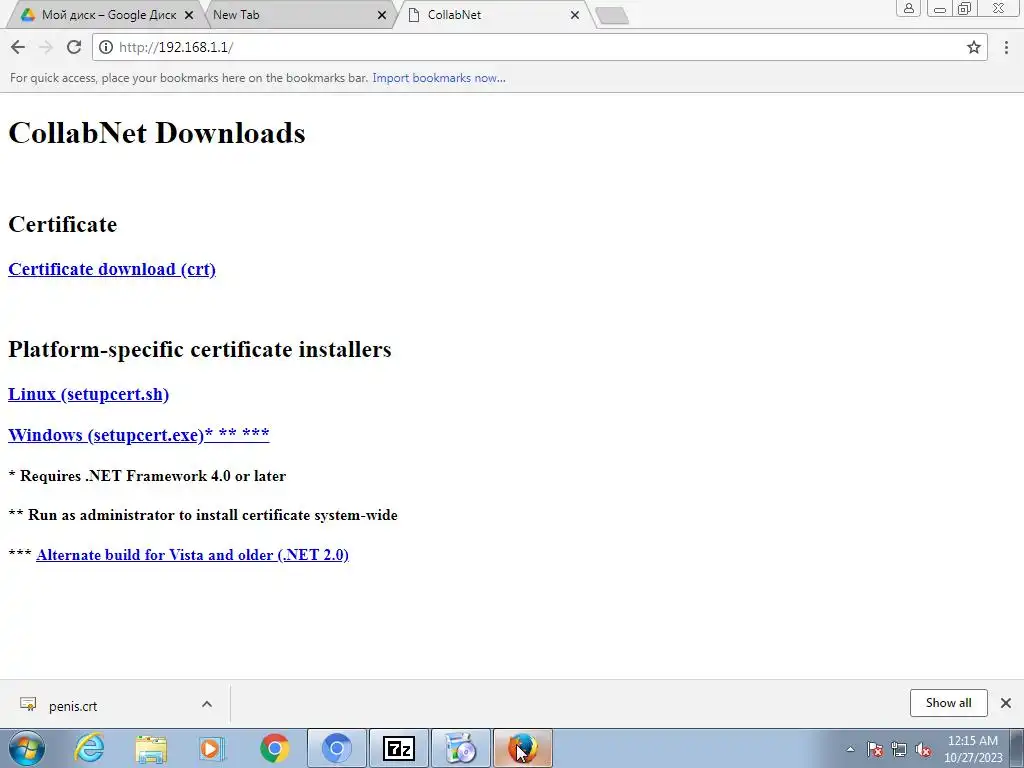Close the Google Диск tab
This screenshot has height=768, width=1024.
pyautogui.click(x=189, y=15)
